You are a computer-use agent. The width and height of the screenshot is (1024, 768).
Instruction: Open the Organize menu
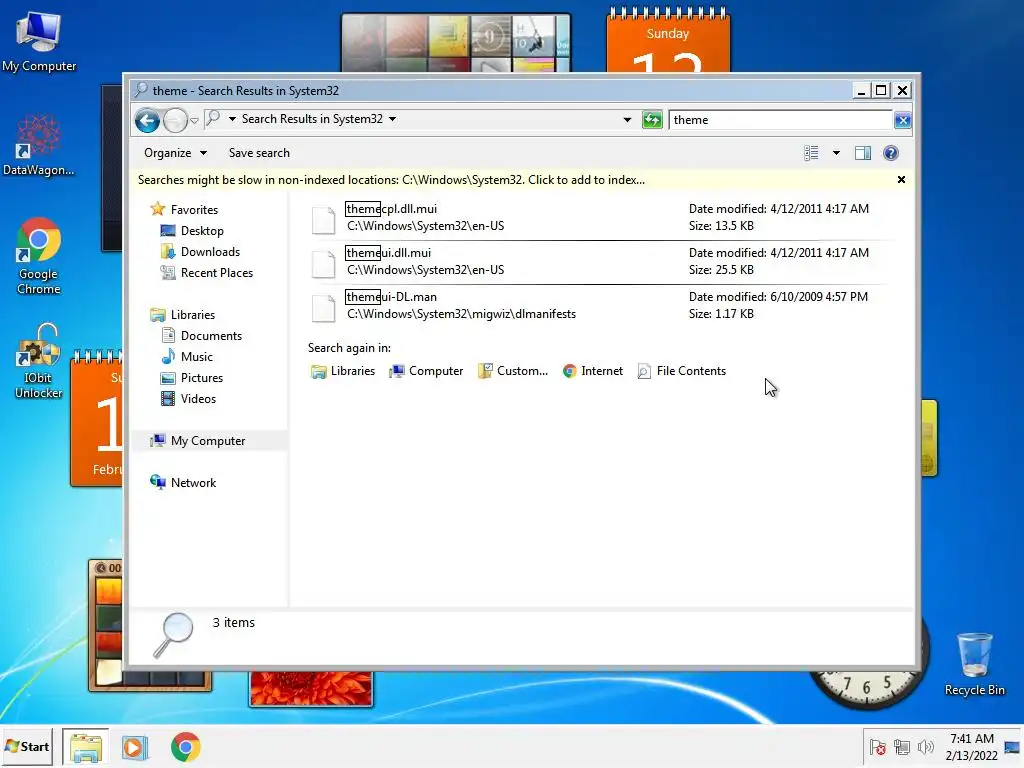tap(175, 153)
